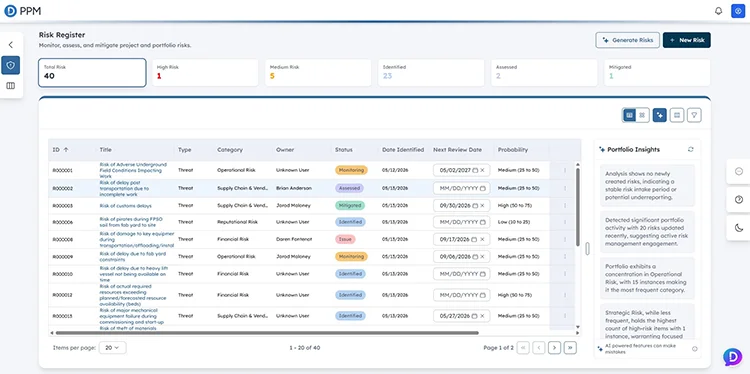
Task: Go to next page arrow
Action: (x=554, y=348)
